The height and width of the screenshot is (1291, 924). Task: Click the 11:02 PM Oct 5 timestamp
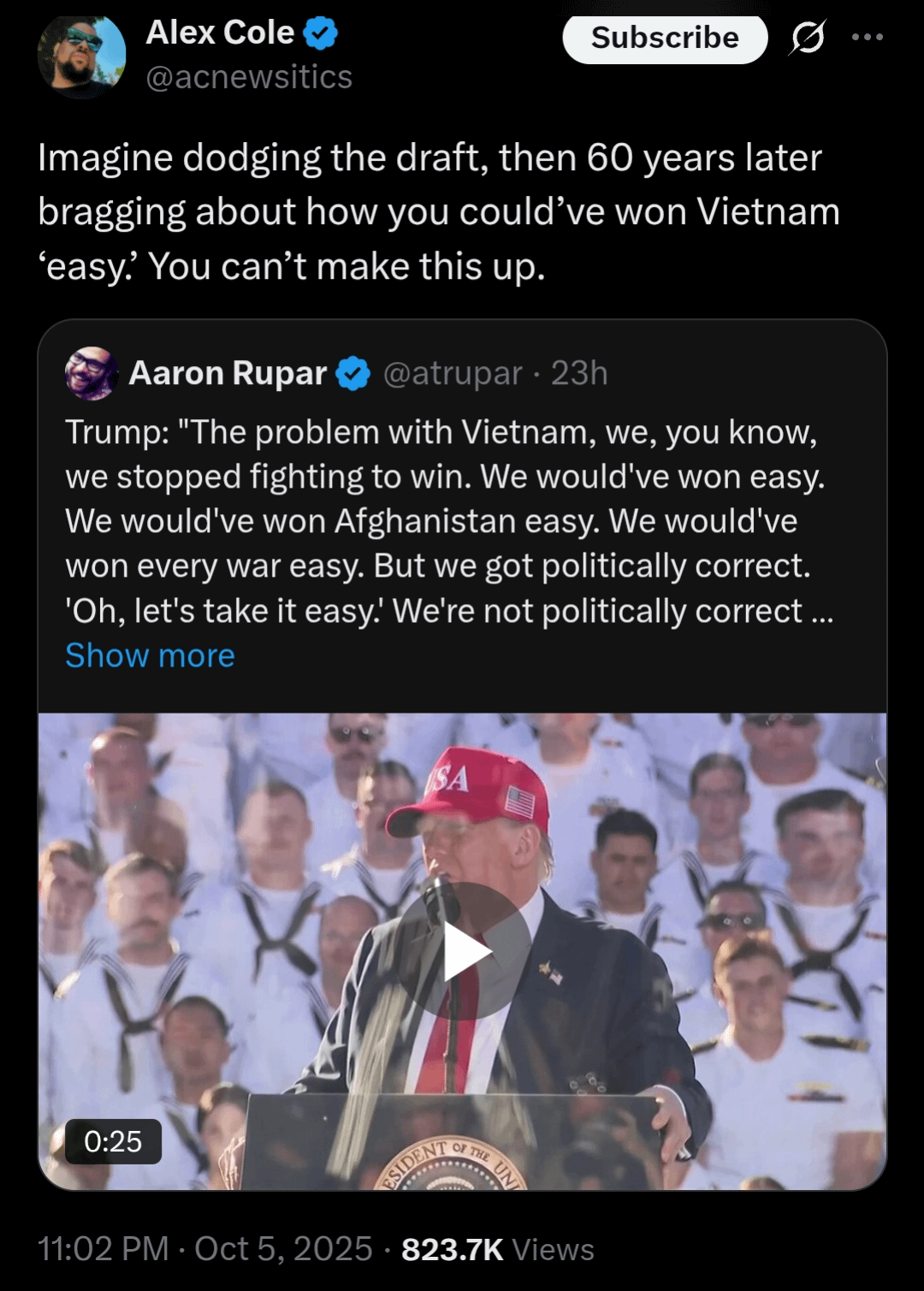[205, 1249]
